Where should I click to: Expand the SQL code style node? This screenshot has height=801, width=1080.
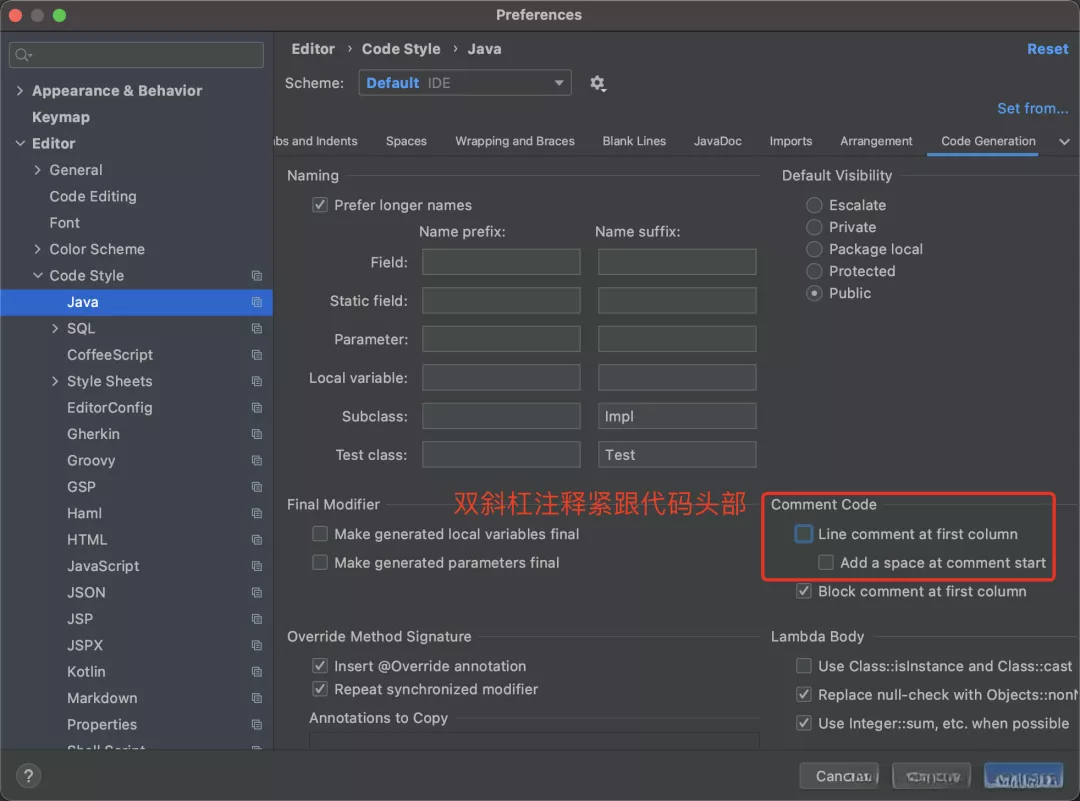54,329
